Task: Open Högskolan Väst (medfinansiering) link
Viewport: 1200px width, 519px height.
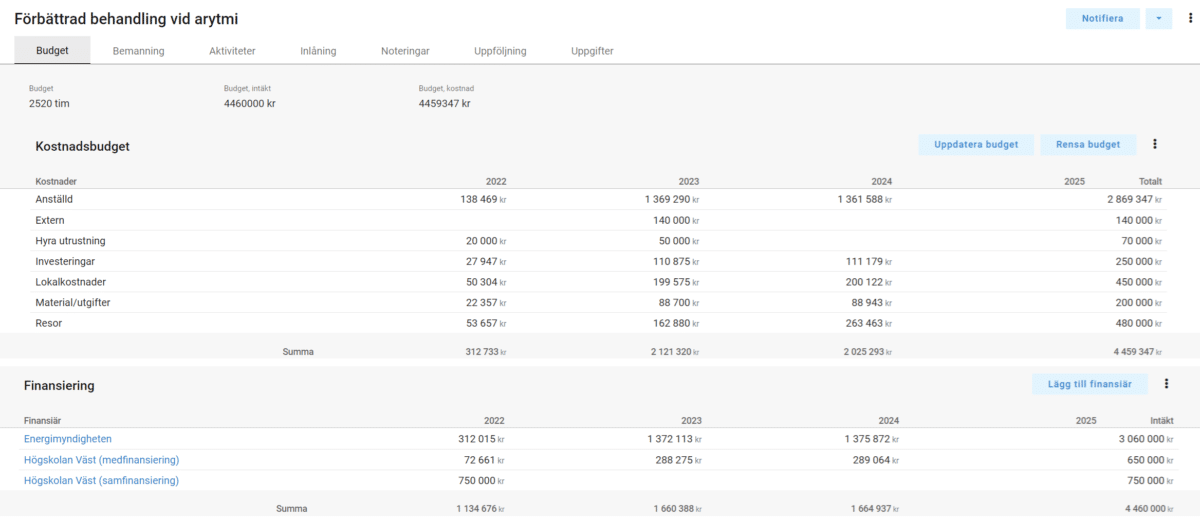Action: pyautogui.click(x=101, y=460)
